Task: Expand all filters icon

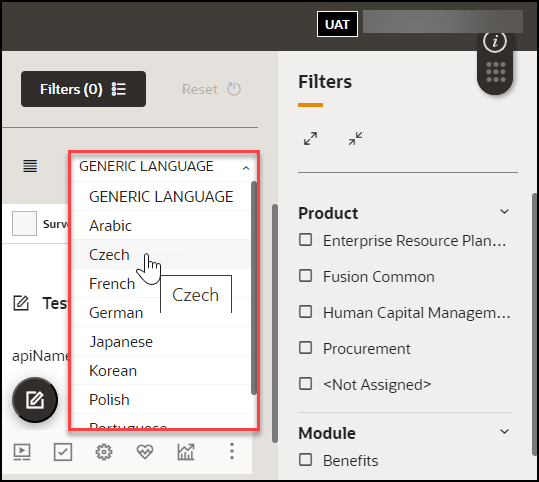Action: (310, 139)
